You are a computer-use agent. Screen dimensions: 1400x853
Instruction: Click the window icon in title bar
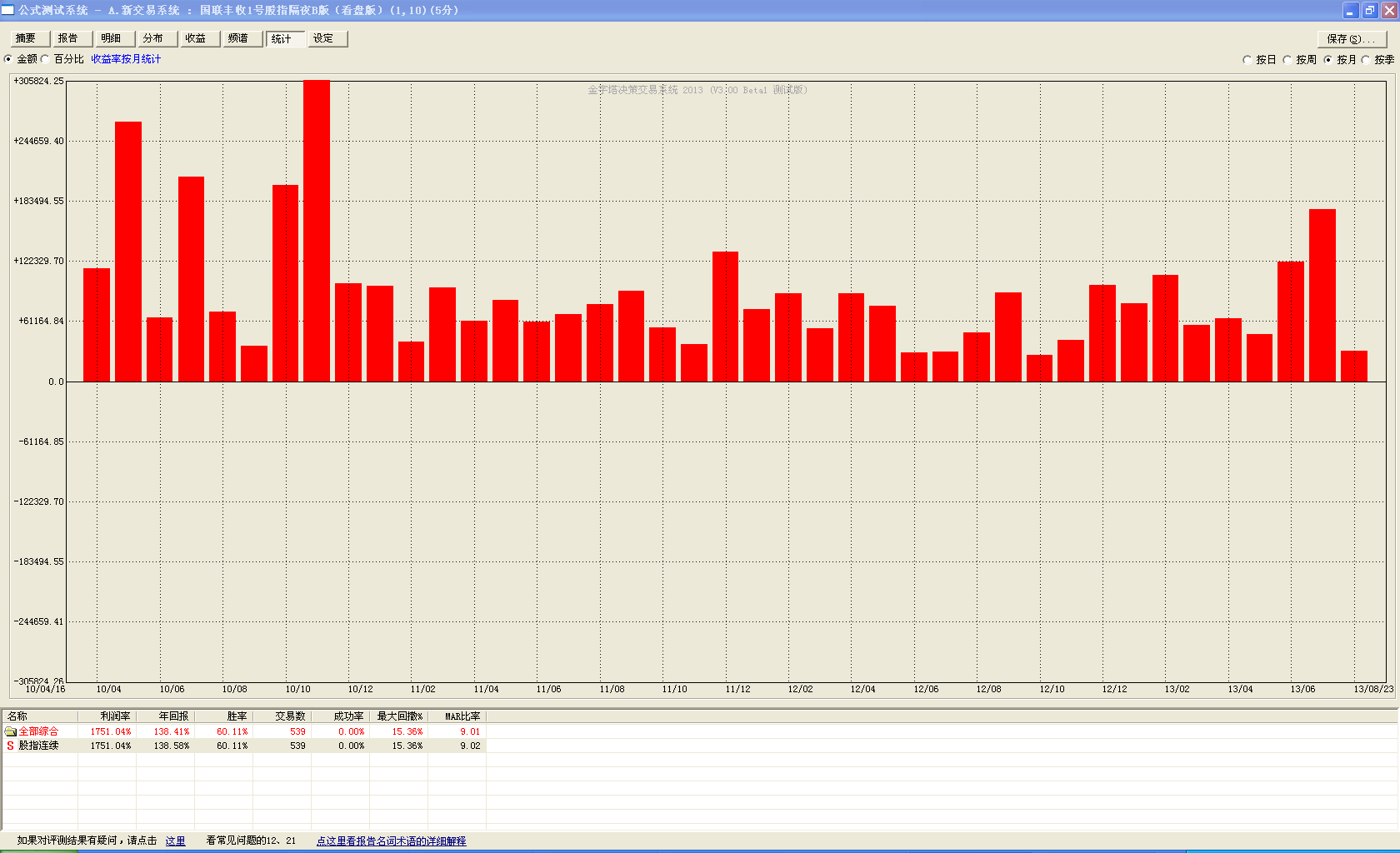pyautogui.click(x=7, y=10)
